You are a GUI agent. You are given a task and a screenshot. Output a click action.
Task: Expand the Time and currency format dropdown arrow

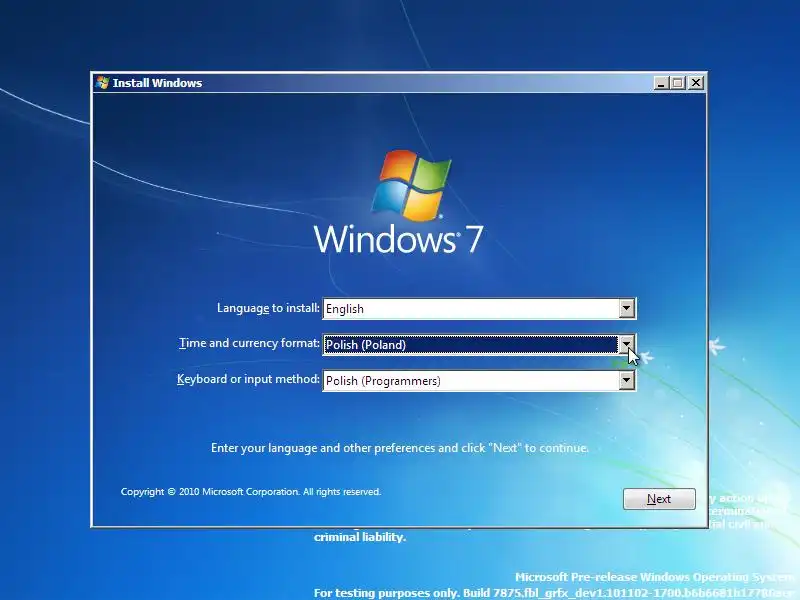point(627,344)
